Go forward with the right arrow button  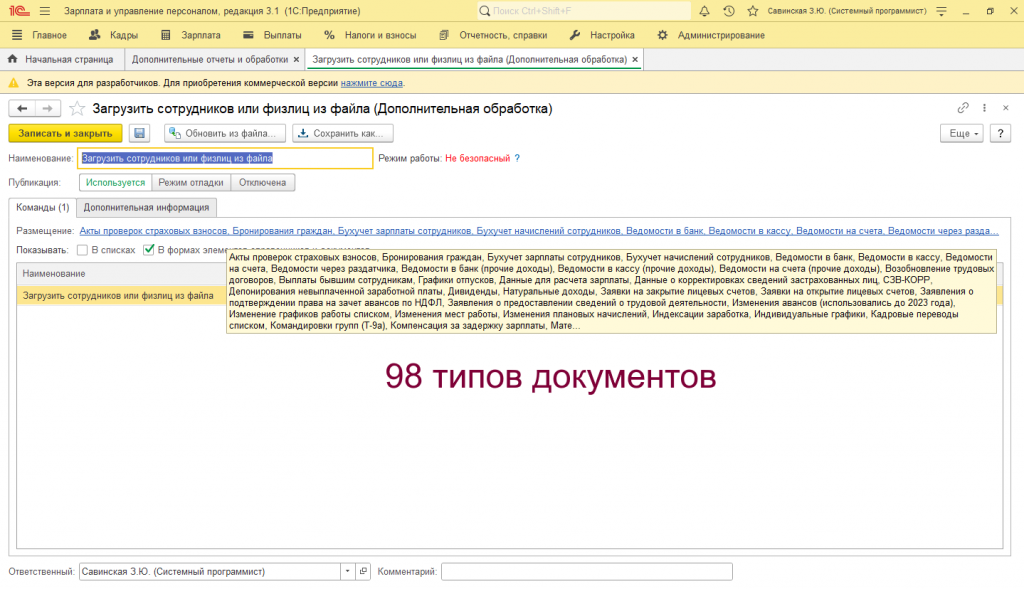pos(48,108)
